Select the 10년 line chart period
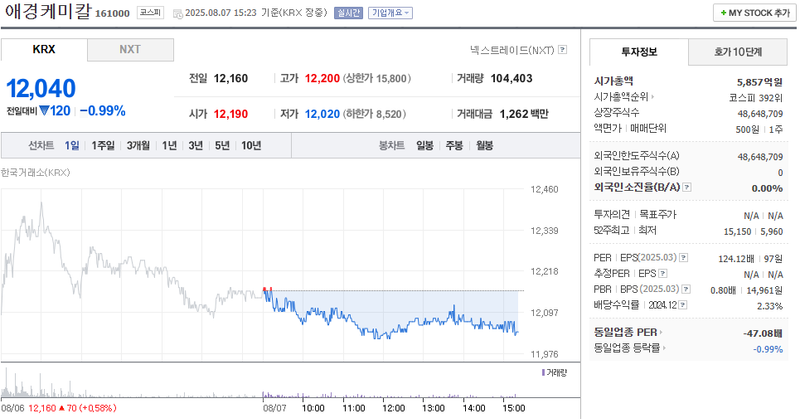The height and width of the screenshot is (419, 800). [251, 145]
